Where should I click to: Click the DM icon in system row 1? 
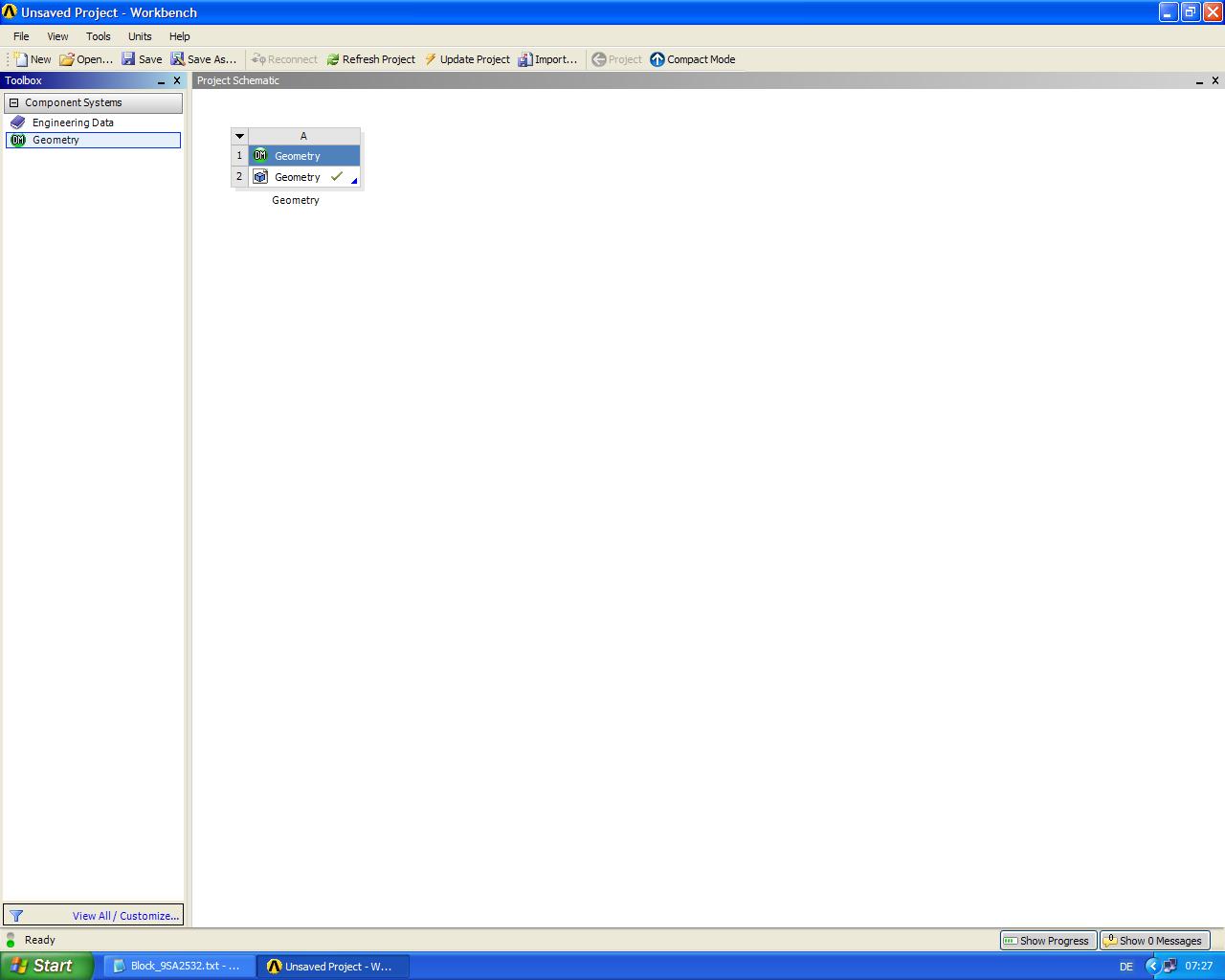point(260,155)
